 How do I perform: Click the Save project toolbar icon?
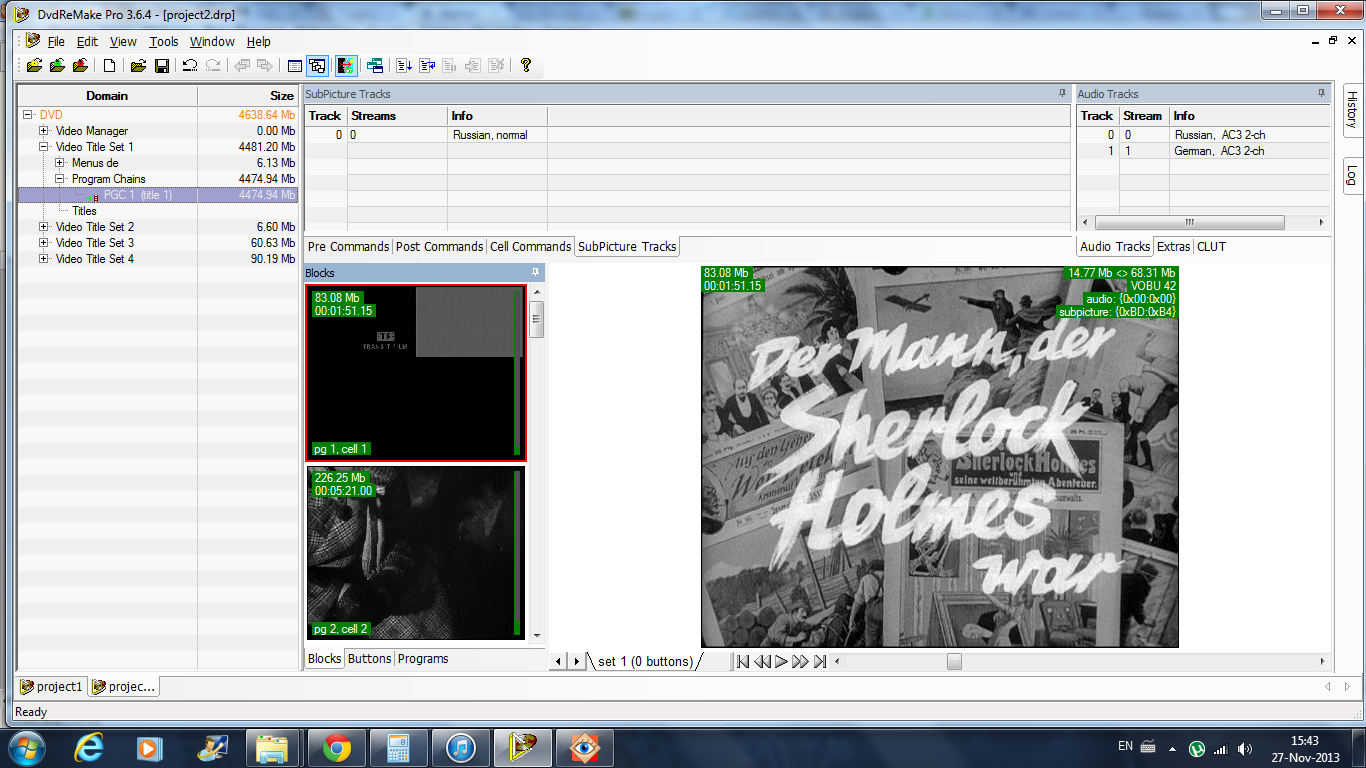coord(161,66)
